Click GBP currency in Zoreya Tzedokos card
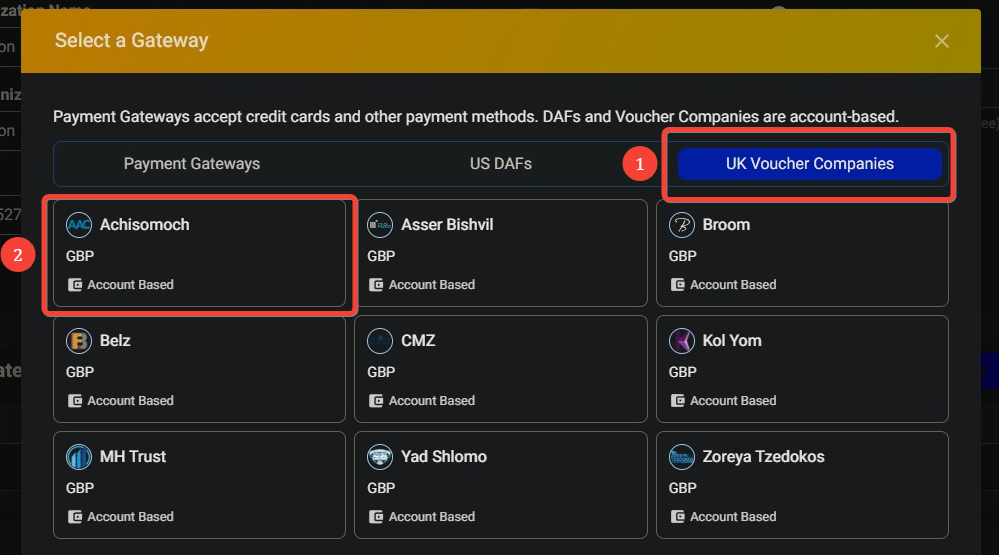The width and height of the screenshot is (999, 555). point(682,488)
